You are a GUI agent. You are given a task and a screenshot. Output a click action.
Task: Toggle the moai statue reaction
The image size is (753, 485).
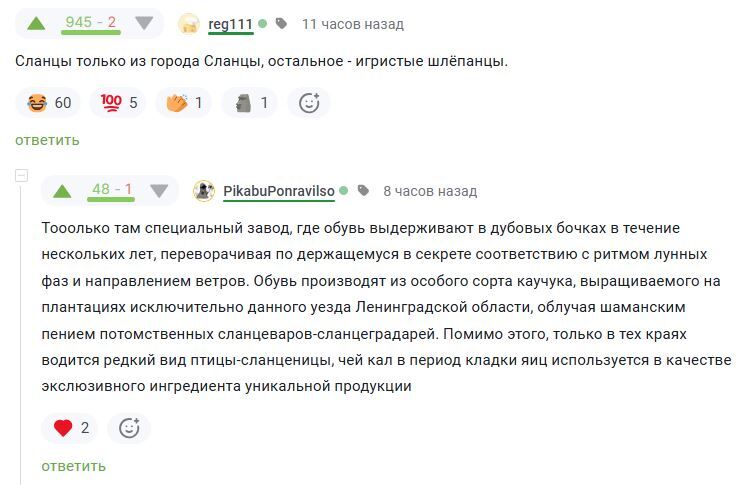point(250,102)
